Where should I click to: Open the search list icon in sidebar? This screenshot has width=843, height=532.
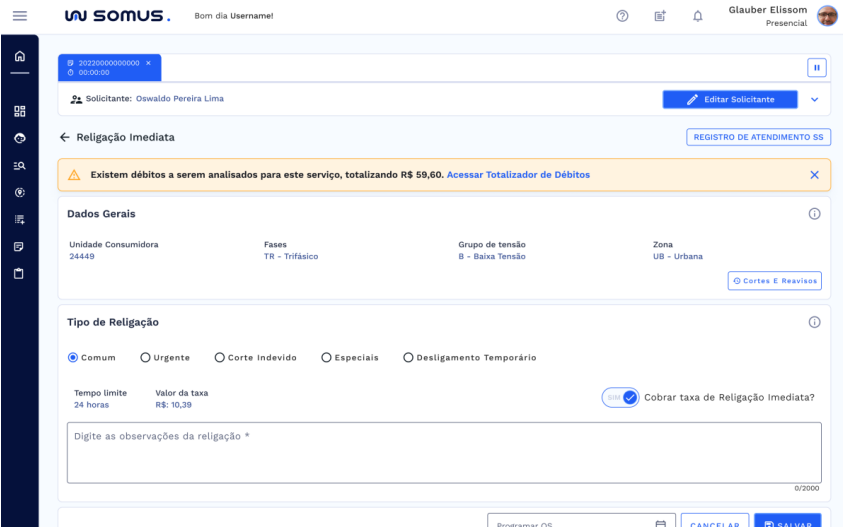point(20,166)
